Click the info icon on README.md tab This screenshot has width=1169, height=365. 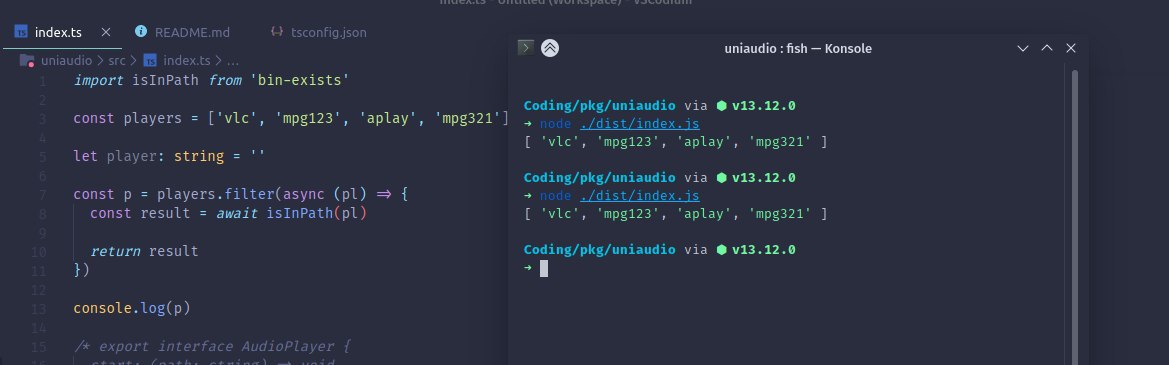140,31
